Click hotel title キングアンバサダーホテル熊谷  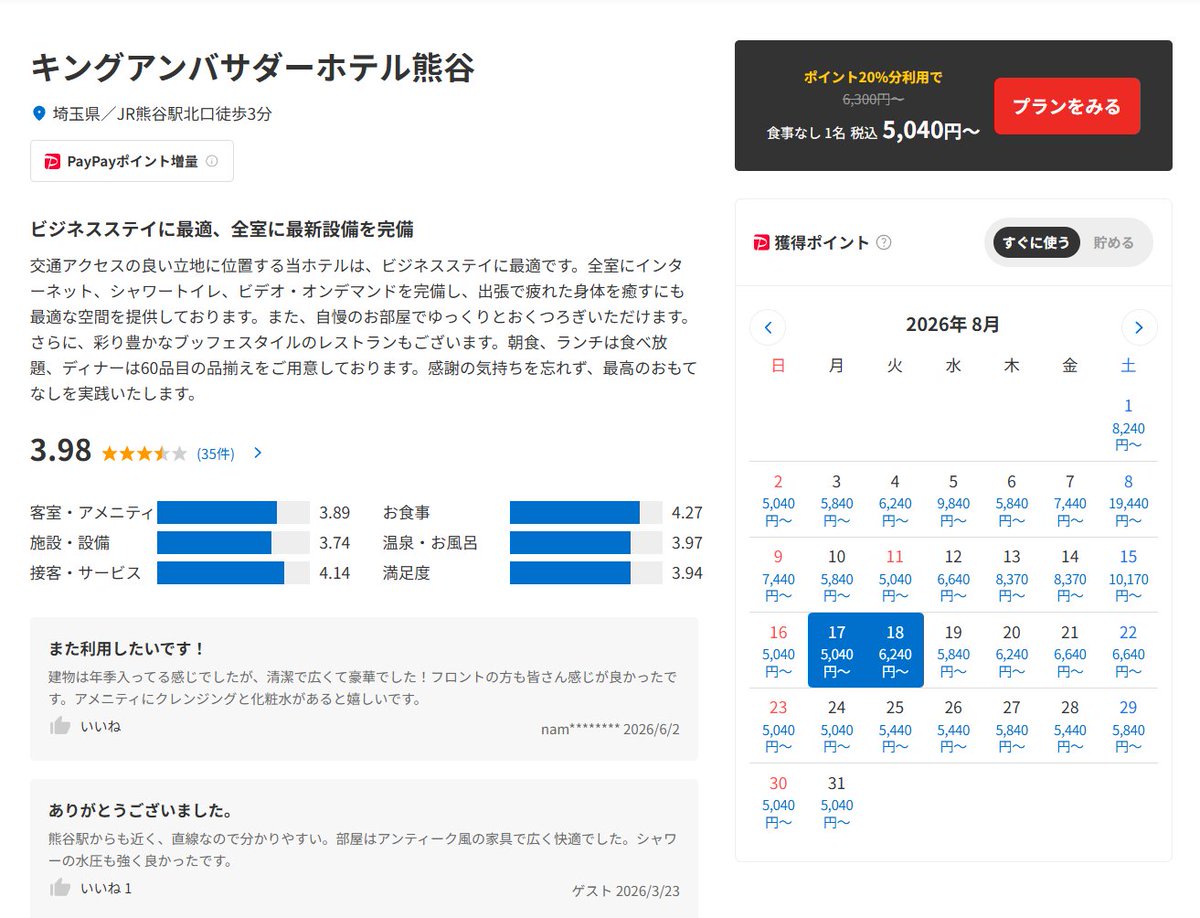[x=253, y=67]
